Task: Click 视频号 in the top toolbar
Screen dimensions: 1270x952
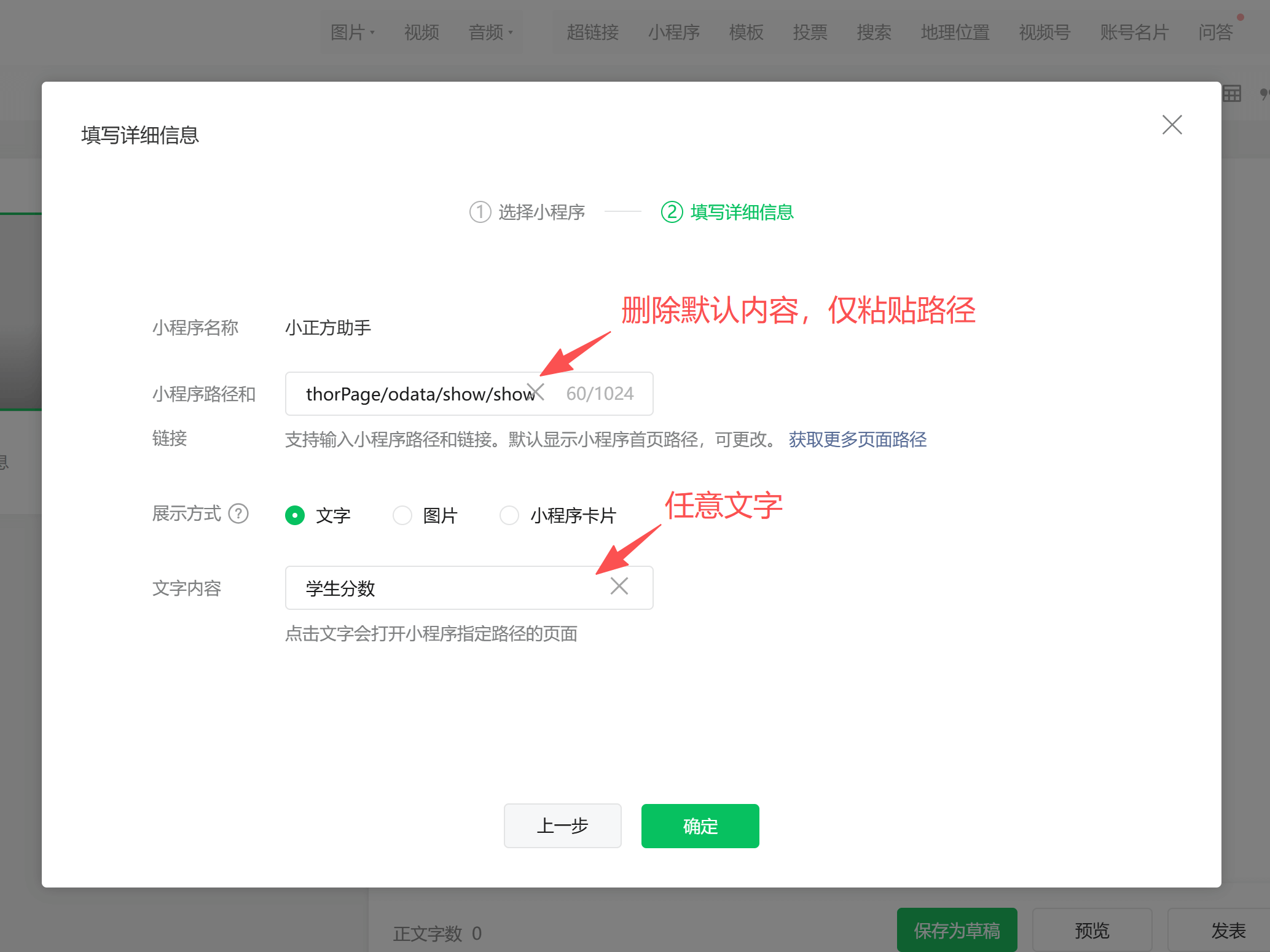Action: [x=1045, y=32]
